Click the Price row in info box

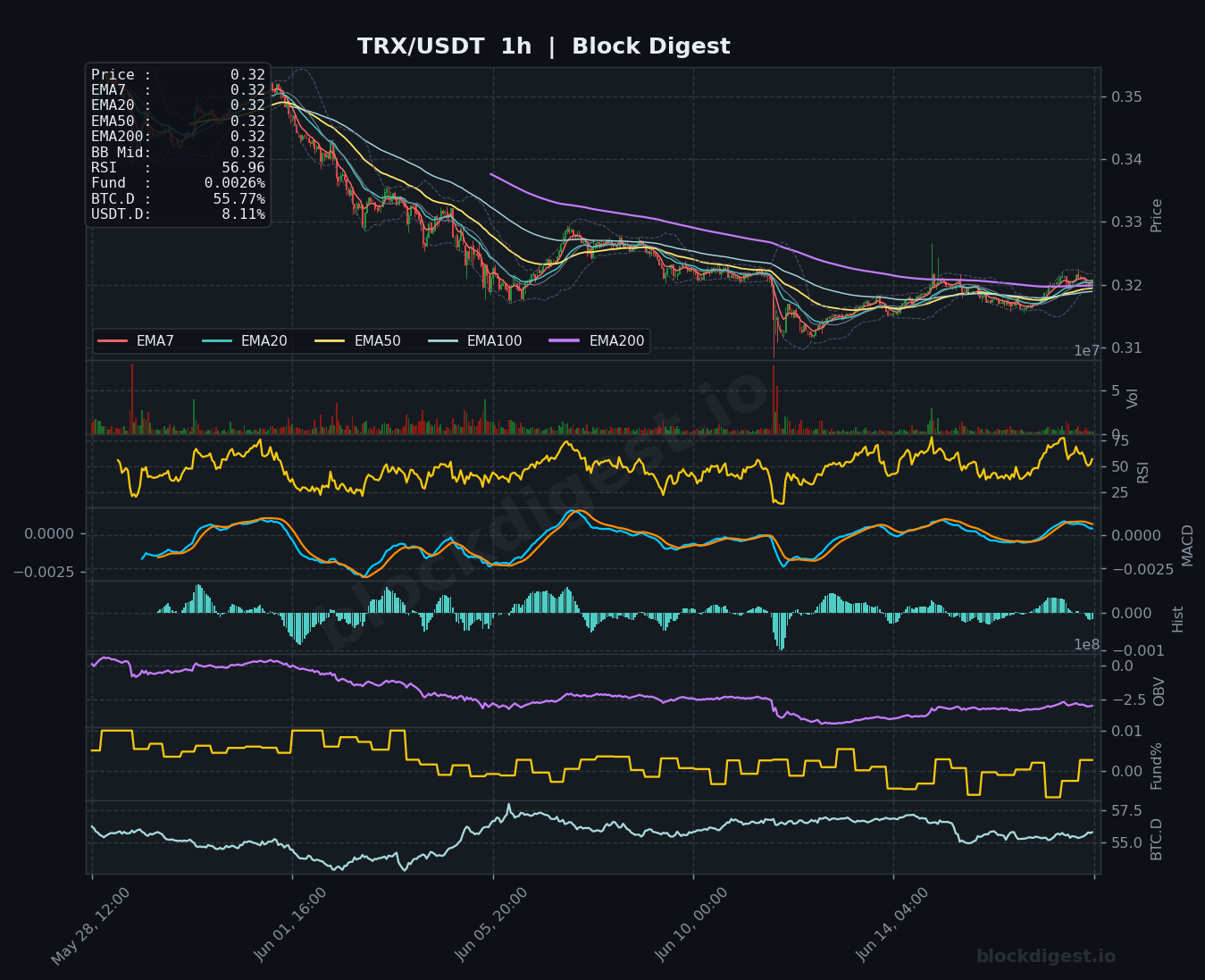click(x=178, y=75)
